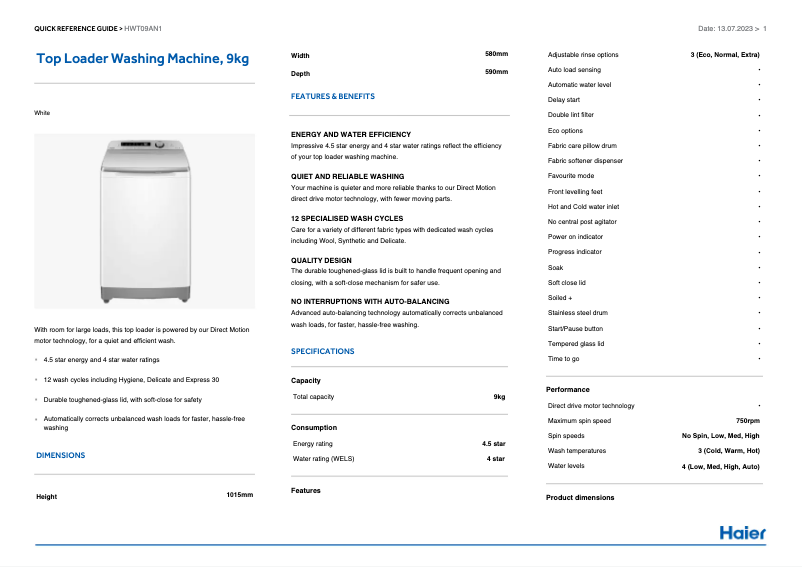Viewport: 802px width, 567px height.
Task: Click the bullet dot beside Auto load sensing
Action: click(x=759, y=70)
